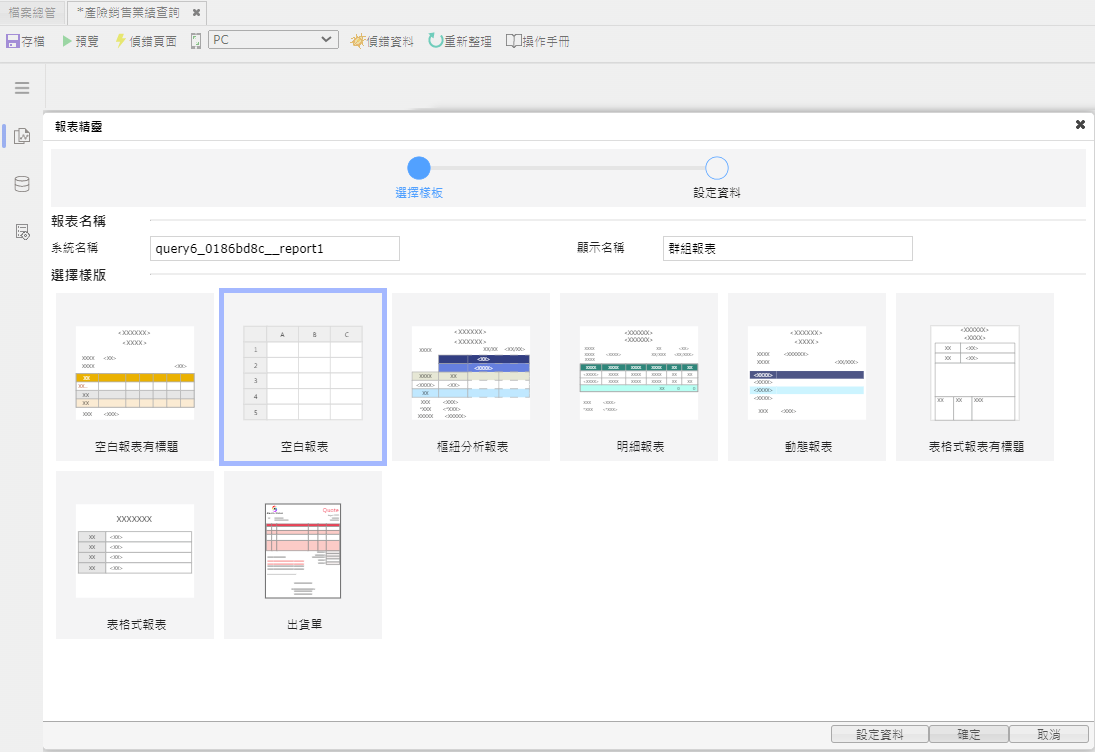Select the 樞紐分析報表 template
This screenshot has width=1095, height=752.
point(471,377)
